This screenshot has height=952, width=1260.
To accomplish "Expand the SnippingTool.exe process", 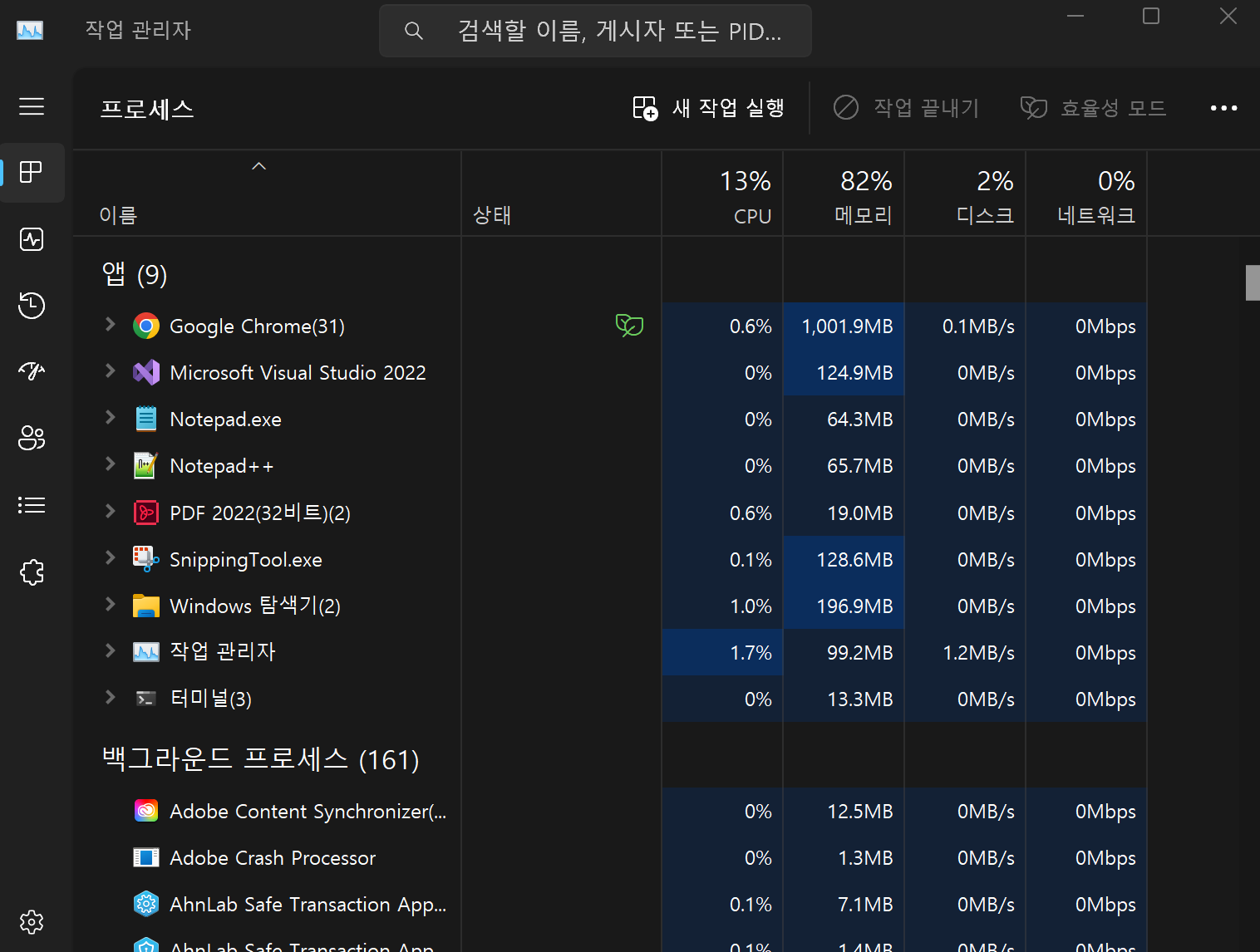I will click(x=110, y=558).
